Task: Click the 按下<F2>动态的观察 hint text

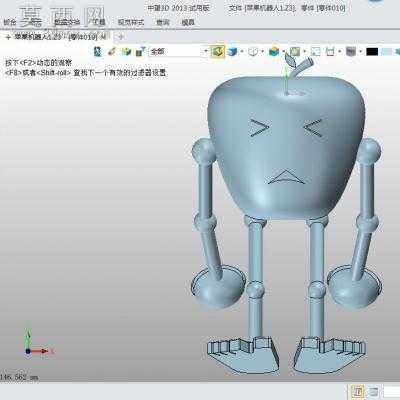Action: (38, 63)
